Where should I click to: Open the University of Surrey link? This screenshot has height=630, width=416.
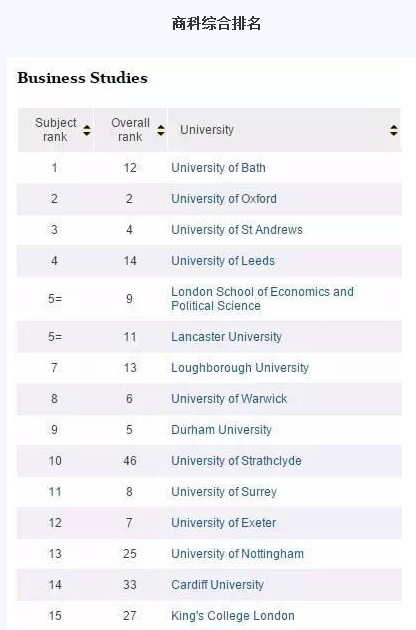coord(224,491)
